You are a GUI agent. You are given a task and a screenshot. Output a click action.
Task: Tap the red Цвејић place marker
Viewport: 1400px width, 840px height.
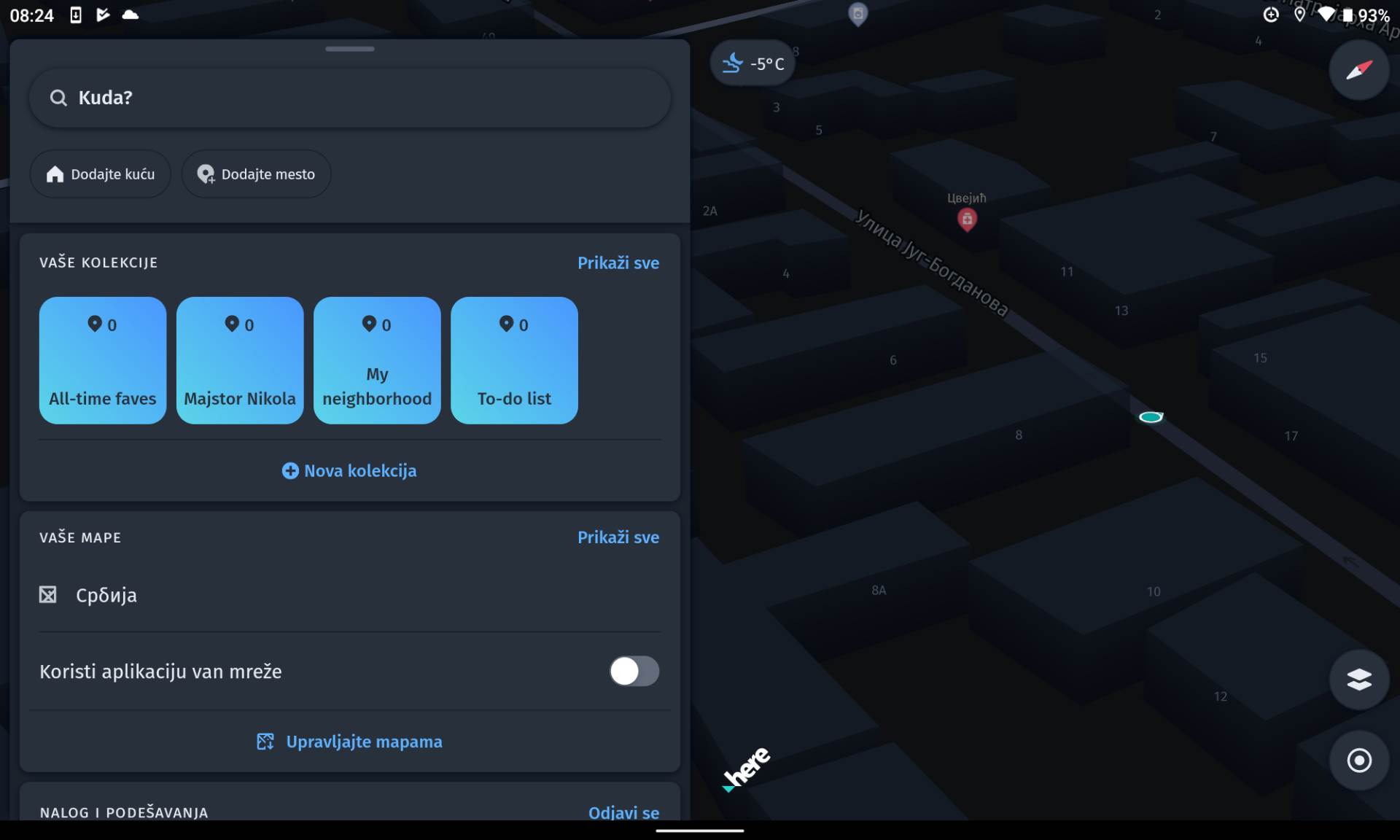967,219
